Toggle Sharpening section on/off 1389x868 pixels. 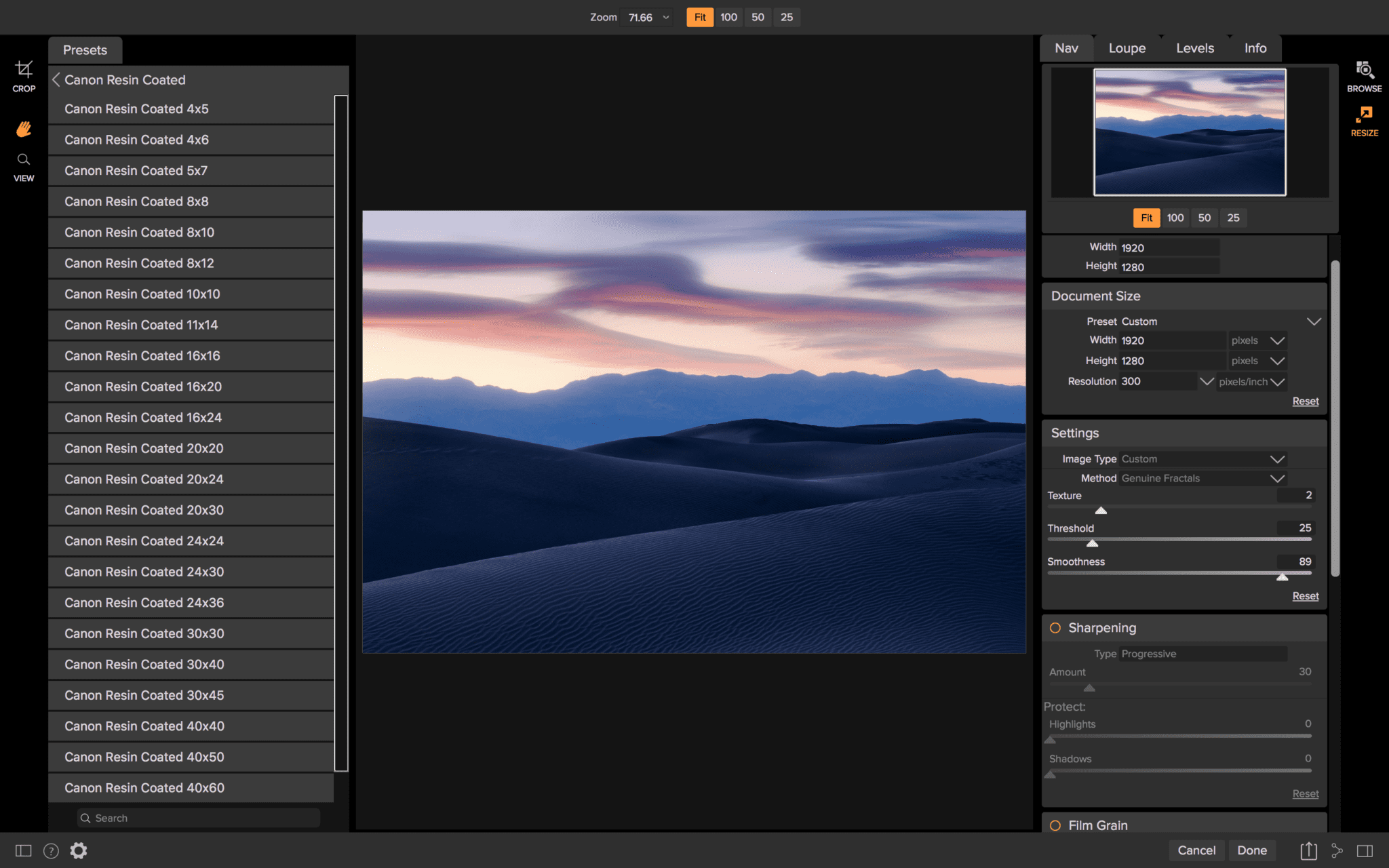pyautogui.click(x=1056, y=627)
